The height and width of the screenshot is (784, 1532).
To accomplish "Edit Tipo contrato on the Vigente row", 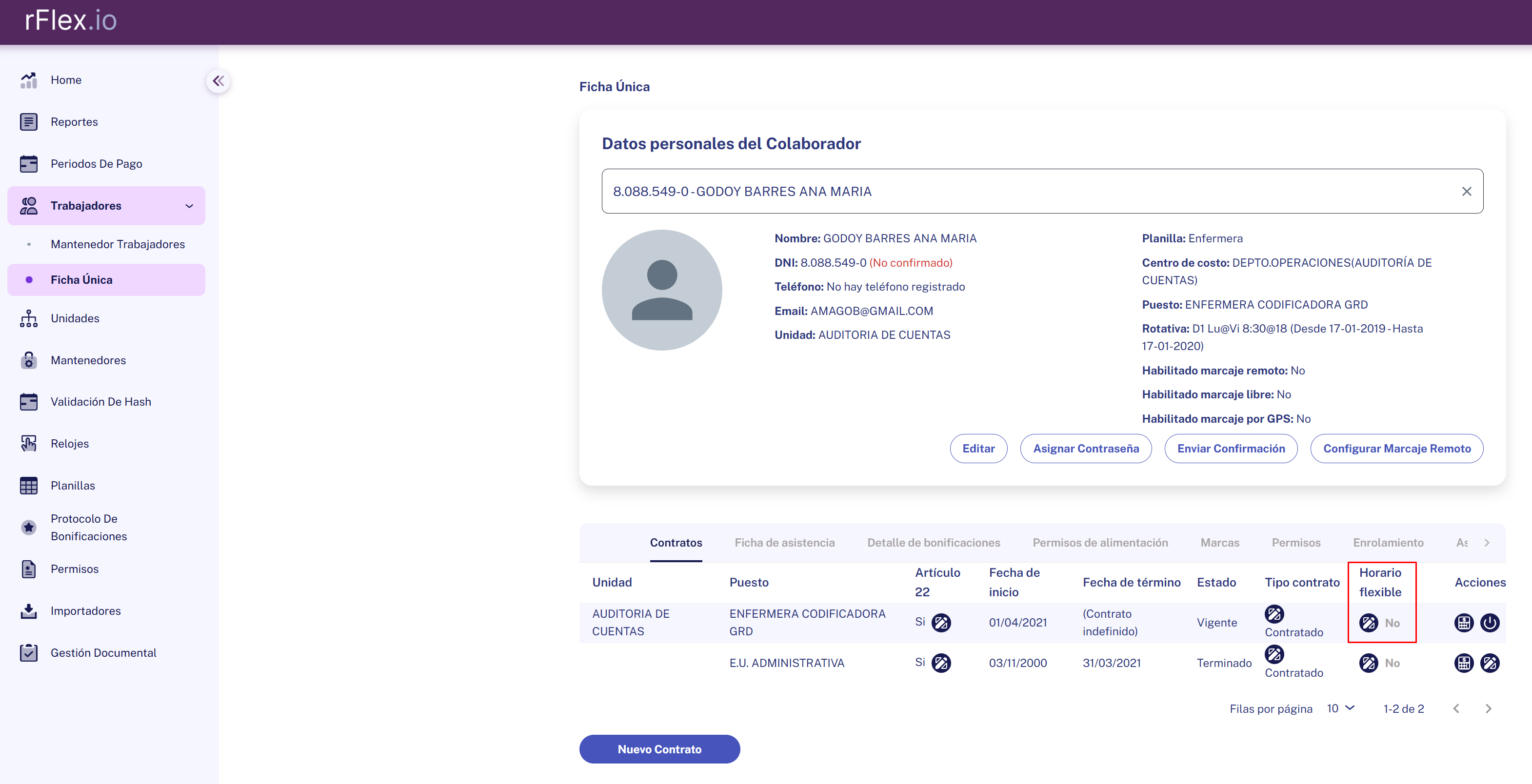I will (1274, 613).
